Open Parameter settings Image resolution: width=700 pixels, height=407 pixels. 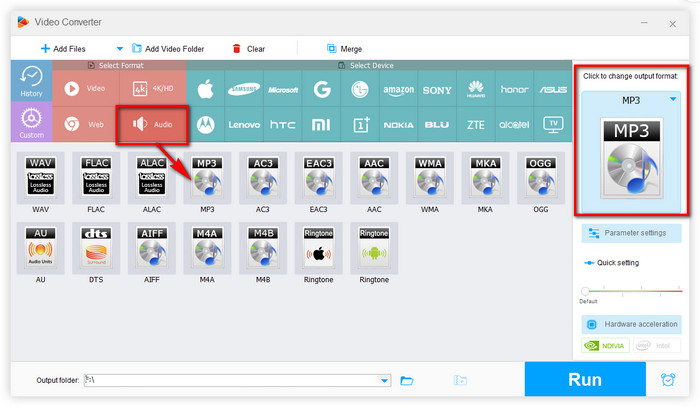point(631,232)
